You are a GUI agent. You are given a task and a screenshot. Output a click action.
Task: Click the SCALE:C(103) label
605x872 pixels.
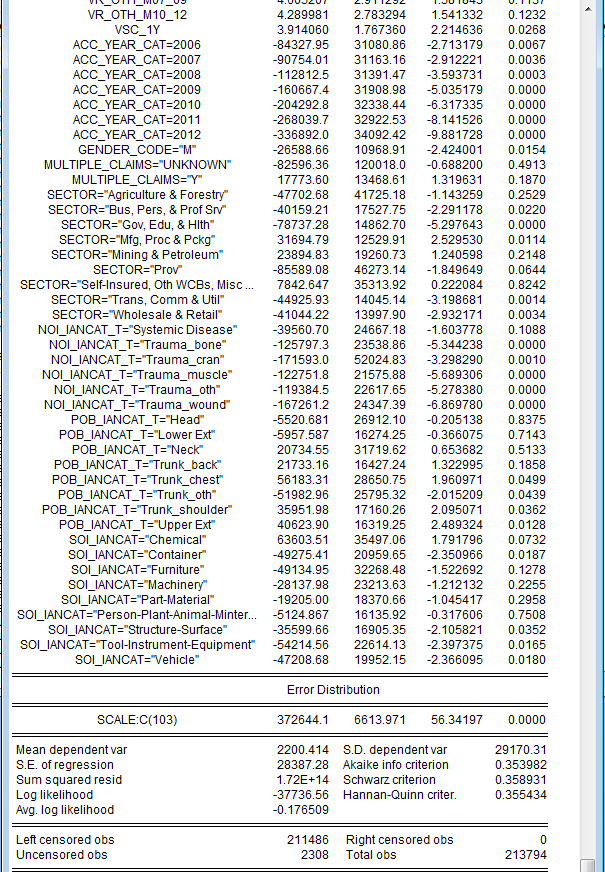137,720
